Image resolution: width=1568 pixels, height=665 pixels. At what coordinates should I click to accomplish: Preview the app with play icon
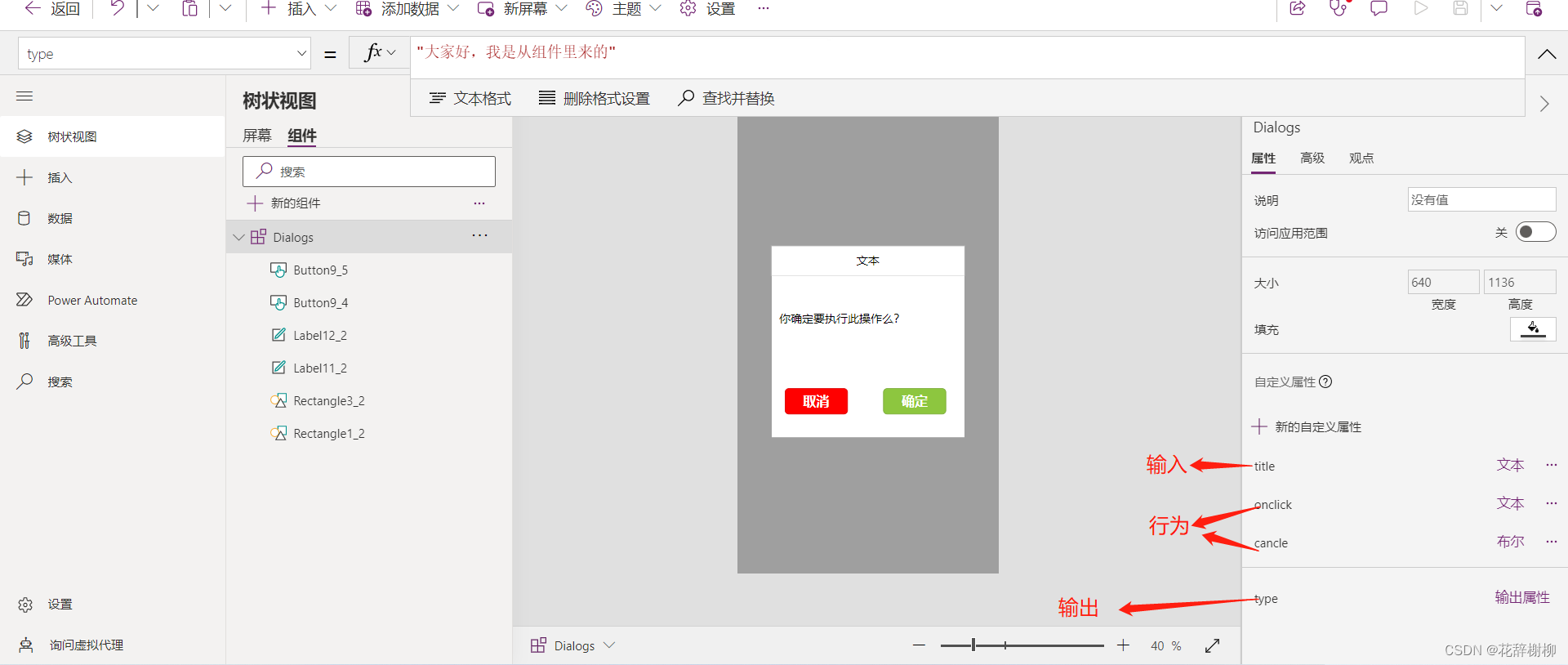click(1421, 8)
